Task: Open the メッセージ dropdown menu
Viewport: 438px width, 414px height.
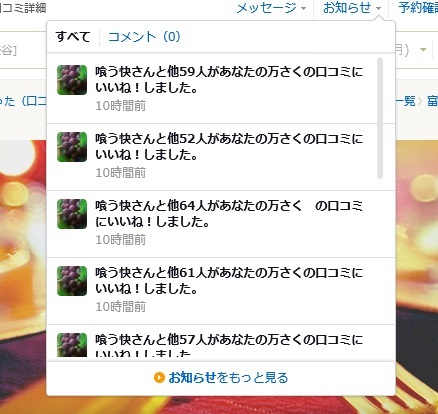Action: [x=271, y=8]
